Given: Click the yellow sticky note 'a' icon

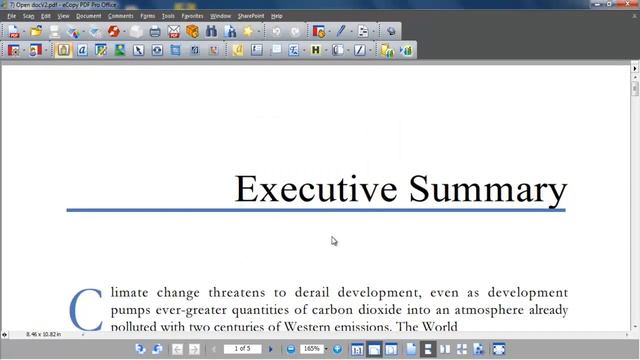Looking at the screenshot, I should (x=238, y=50).
